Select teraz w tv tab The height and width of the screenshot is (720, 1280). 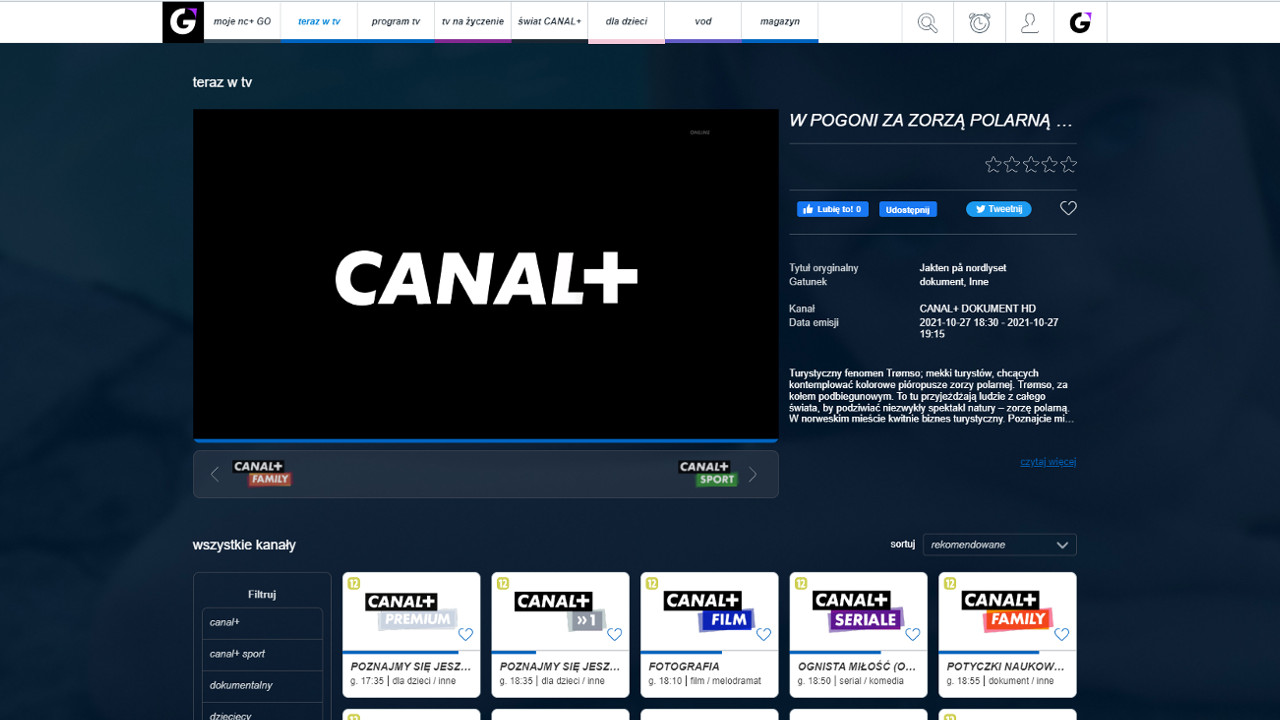[319, 21]
